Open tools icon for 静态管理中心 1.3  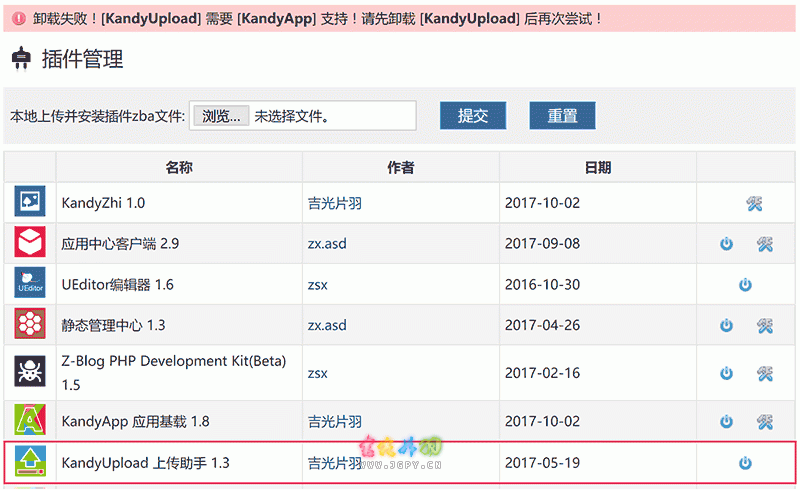(765, 326)
